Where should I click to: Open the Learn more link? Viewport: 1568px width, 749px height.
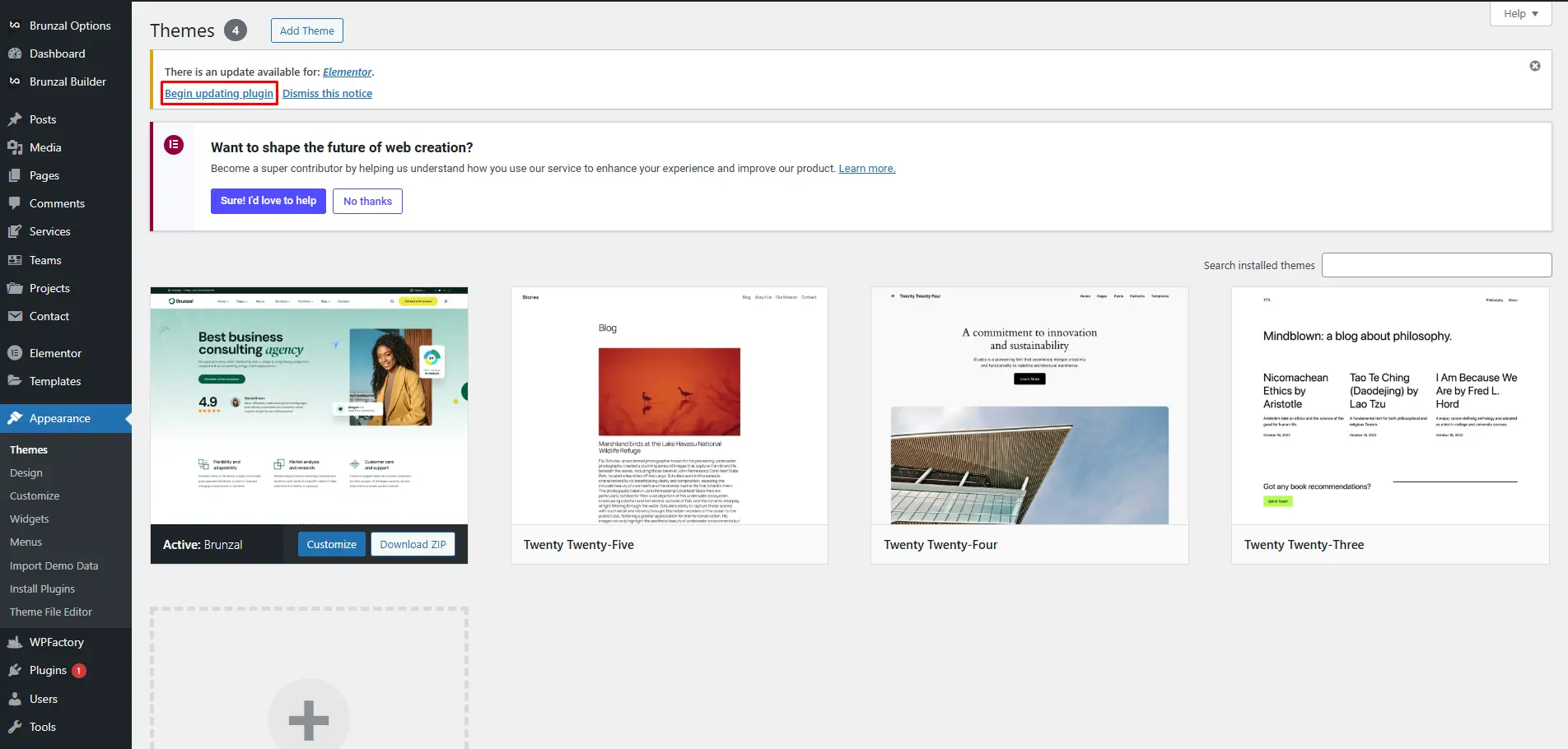(x=867, y=168)
